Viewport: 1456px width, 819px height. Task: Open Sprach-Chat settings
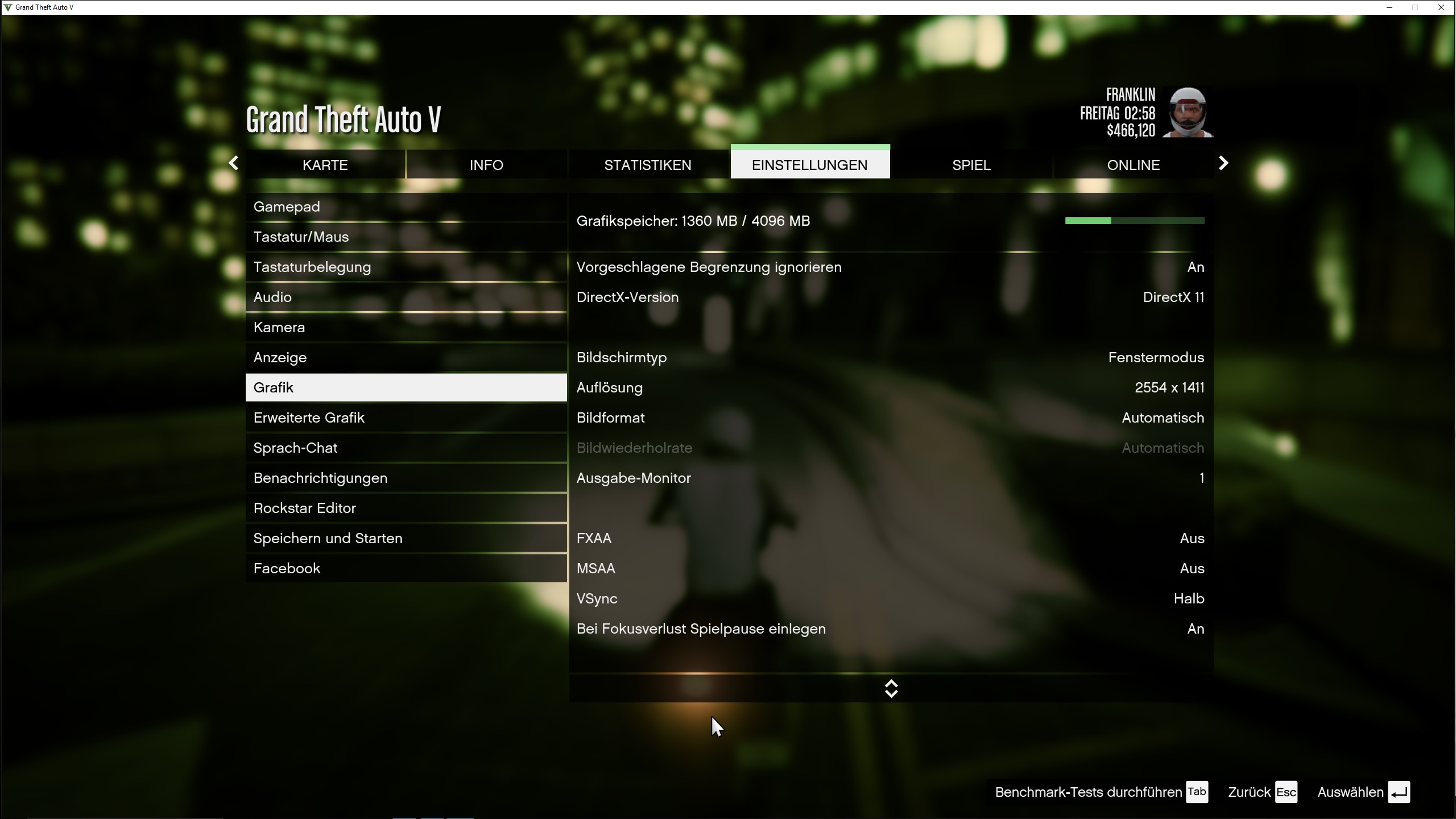(x=406, y=448)
